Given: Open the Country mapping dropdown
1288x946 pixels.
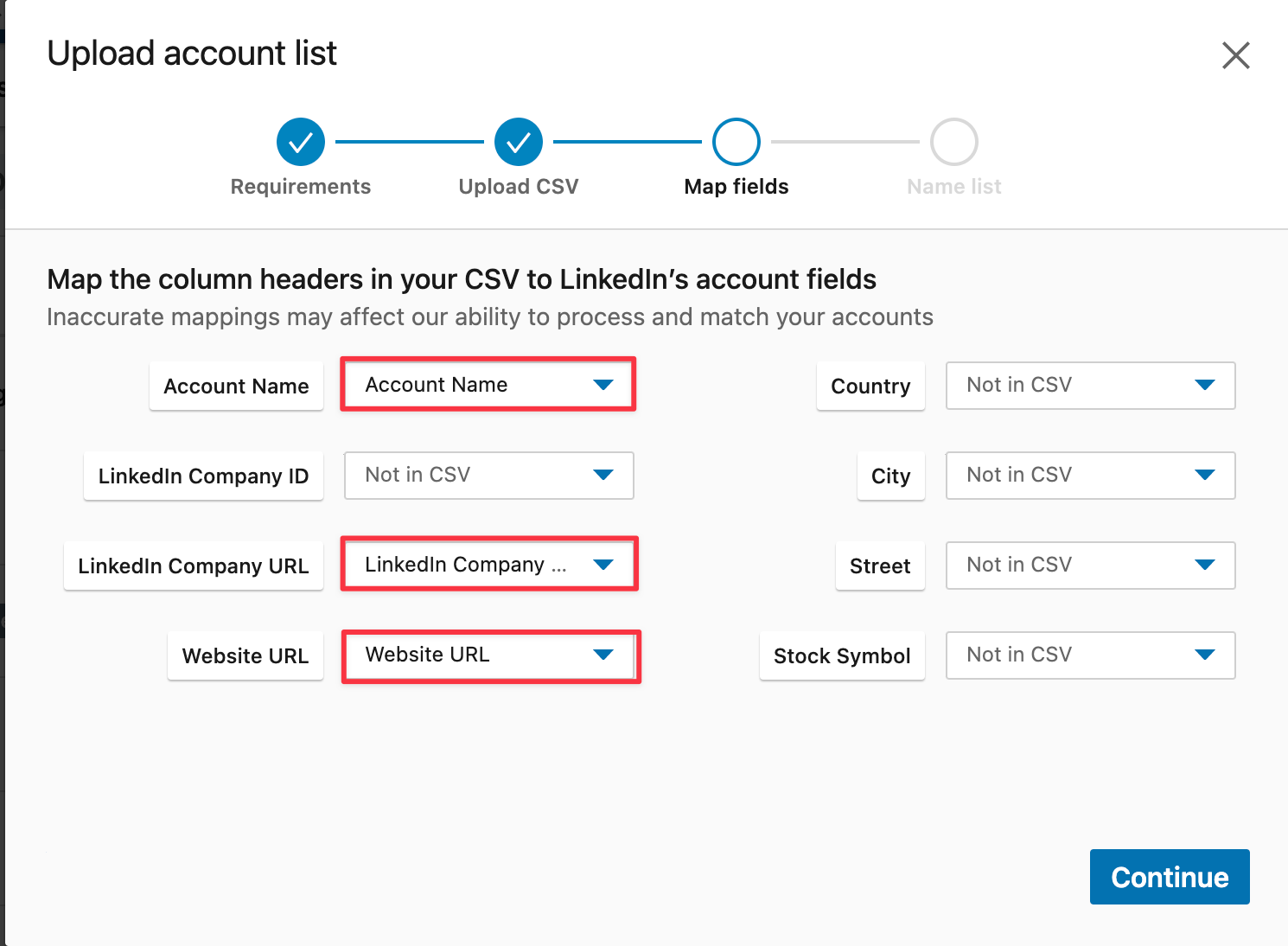Looking at the screenshot, I should coord(1091,385).
